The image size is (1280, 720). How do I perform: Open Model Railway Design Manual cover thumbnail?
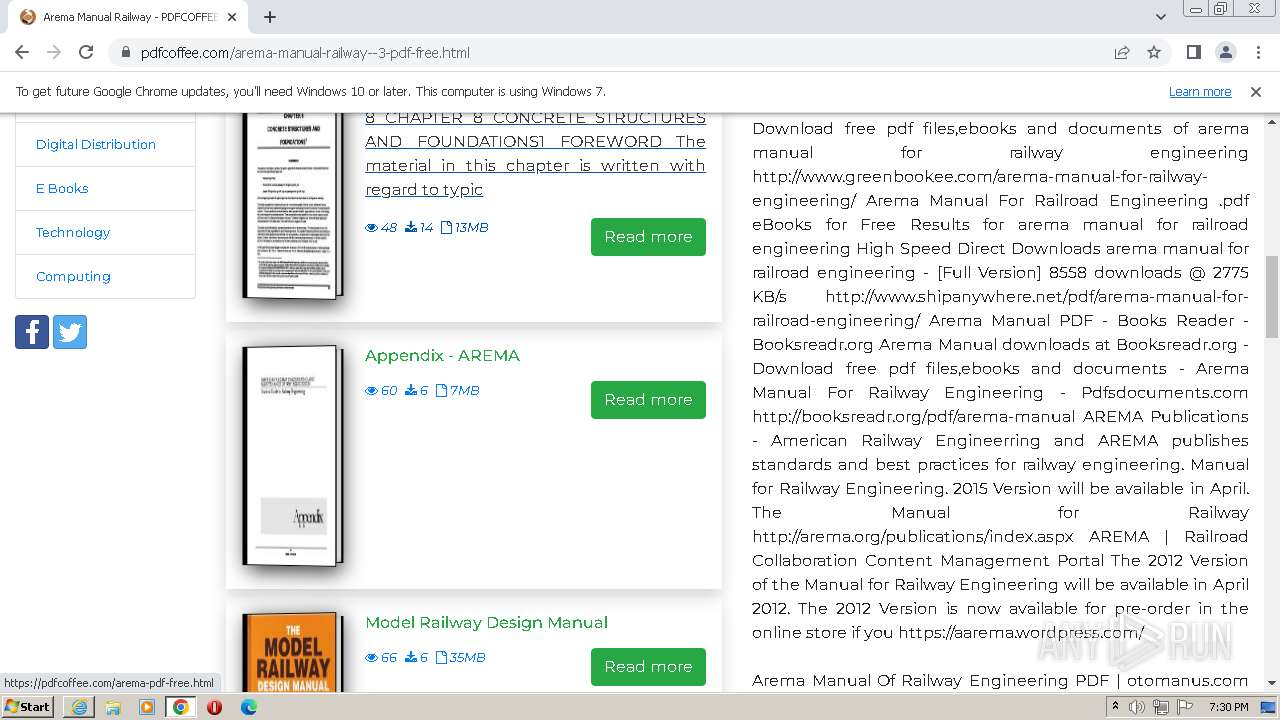point(293,653)
